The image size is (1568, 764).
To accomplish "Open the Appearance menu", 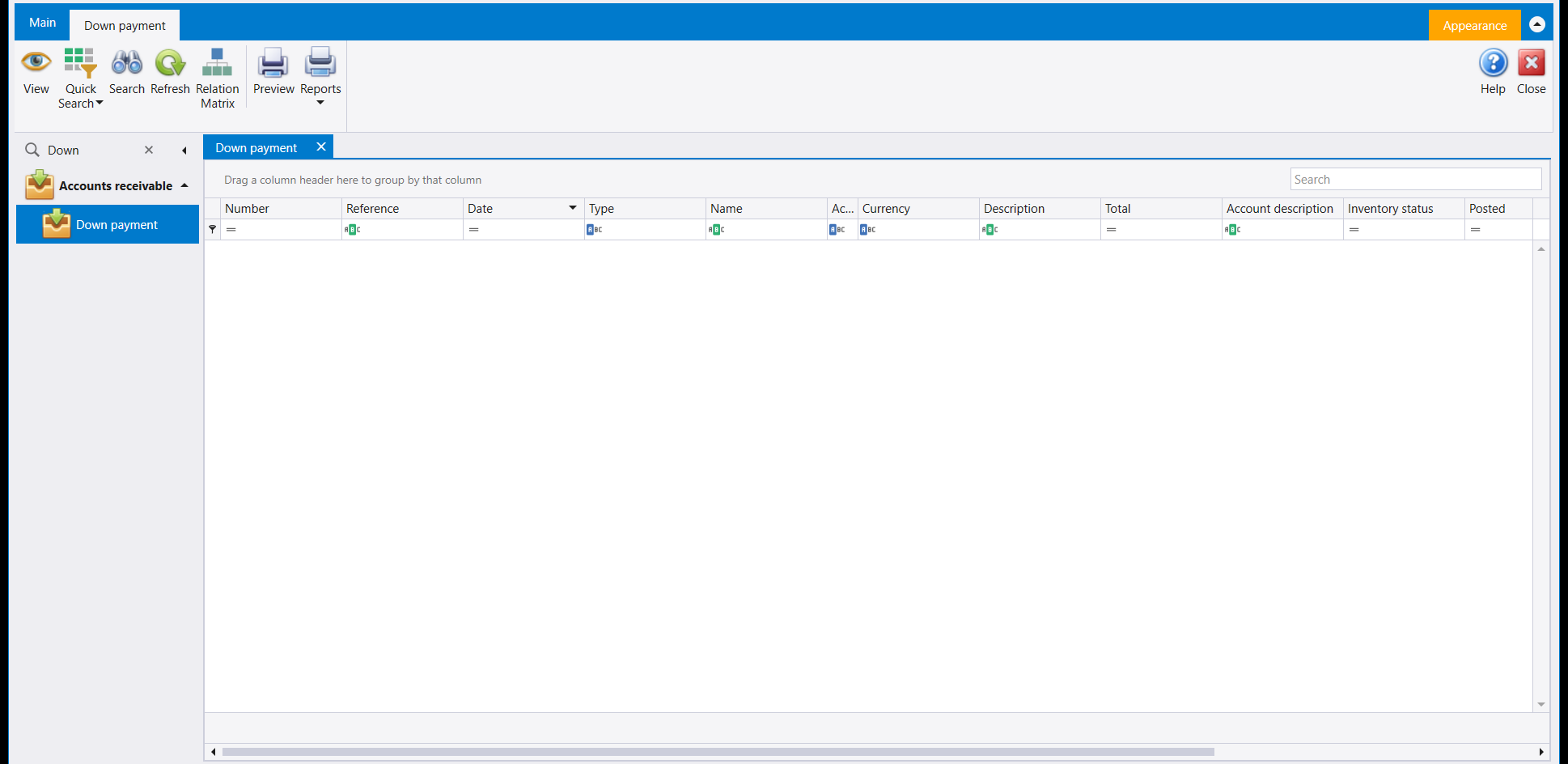I will coord(1474,25).
